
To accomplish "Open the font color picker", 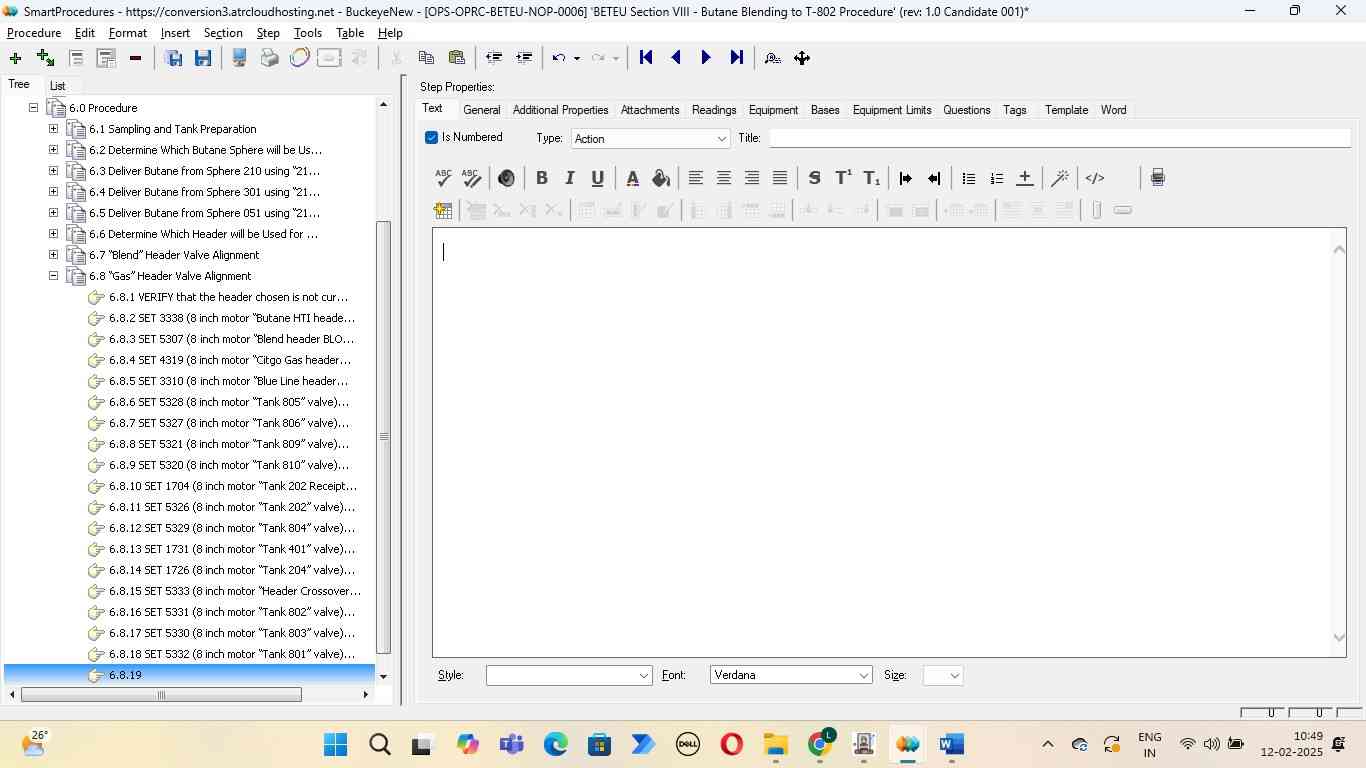I will (632, 178).
